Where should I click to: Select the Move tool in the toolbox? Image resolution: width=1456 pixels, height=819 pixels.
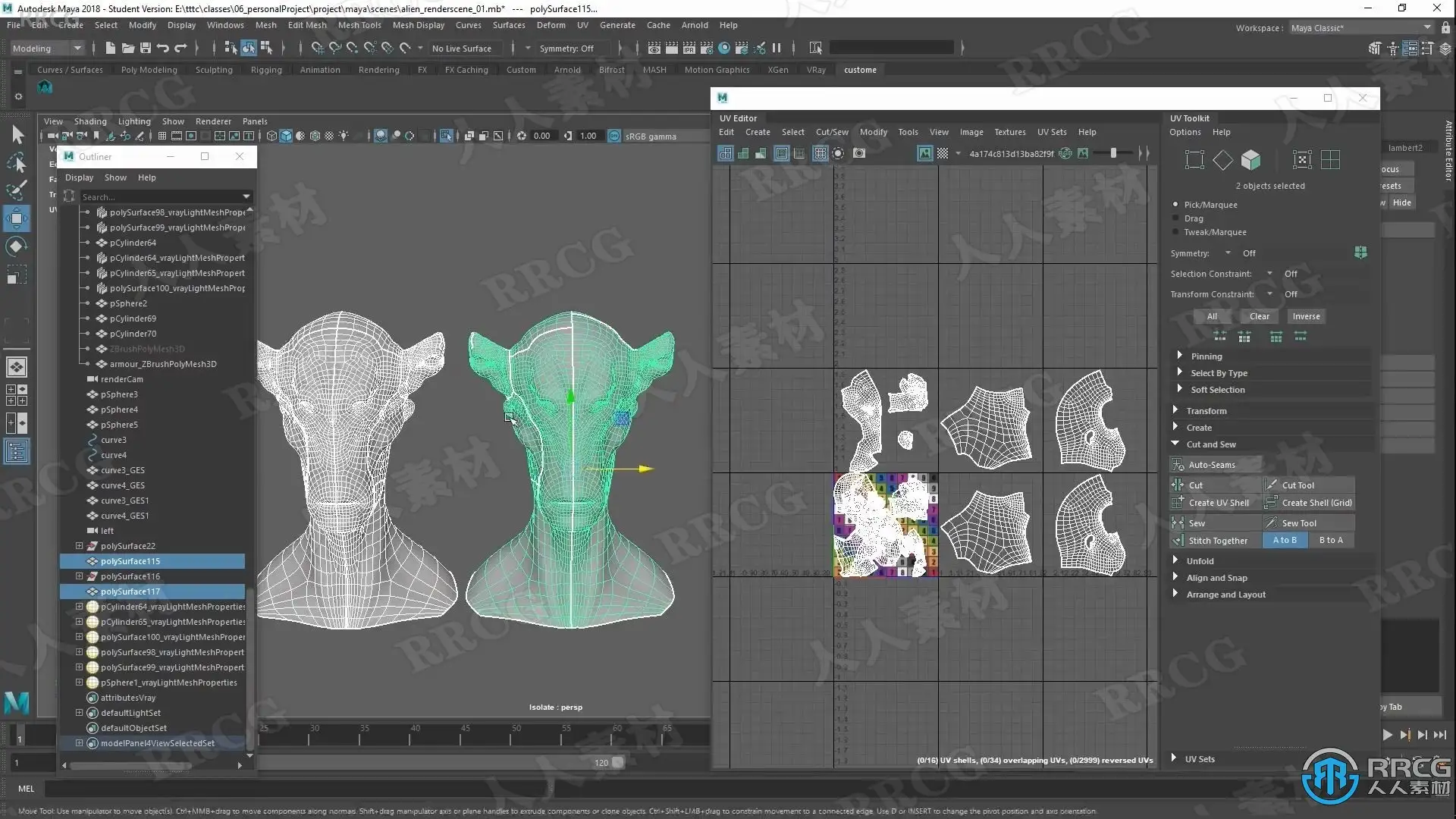(x=16, y=218)
